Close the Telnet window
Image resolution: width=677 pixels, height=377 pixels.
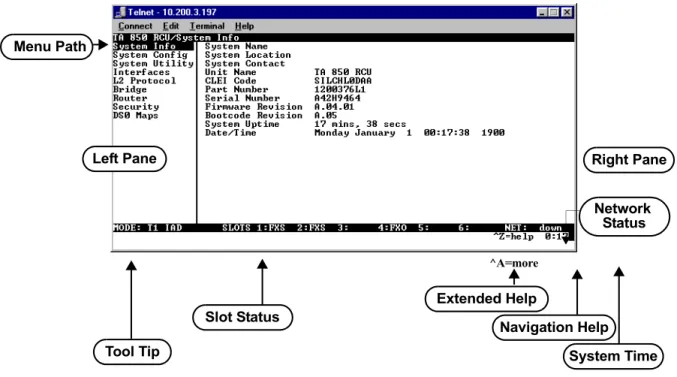click(x=567, y=12)
